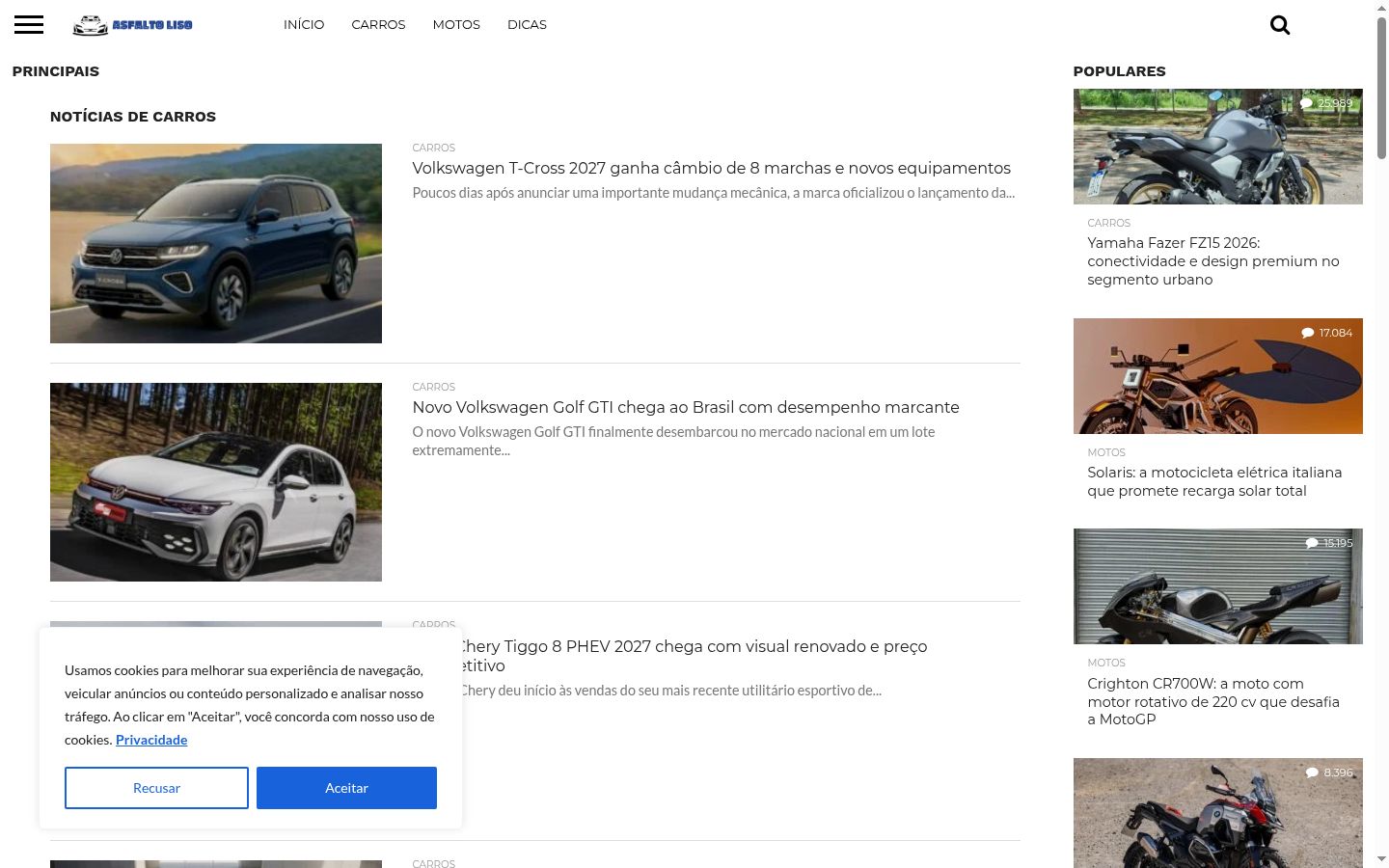Open Yamaha Fazer FZ15 2026 article title
This screenshot has width=1389, height=868.
click(x=1213, y=261)
